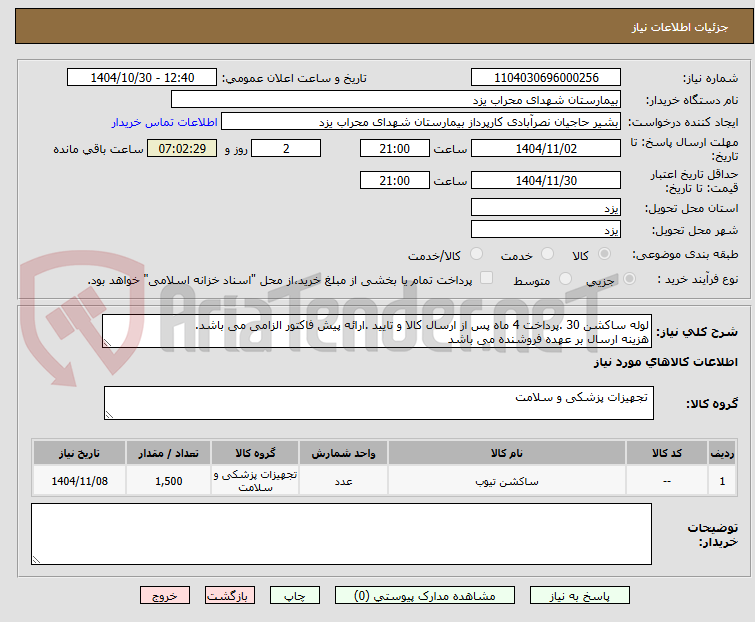Viewport: 755px width, 622px height.
Task: Click the تاریخ نیاز column header
Action: pos(79,453)
